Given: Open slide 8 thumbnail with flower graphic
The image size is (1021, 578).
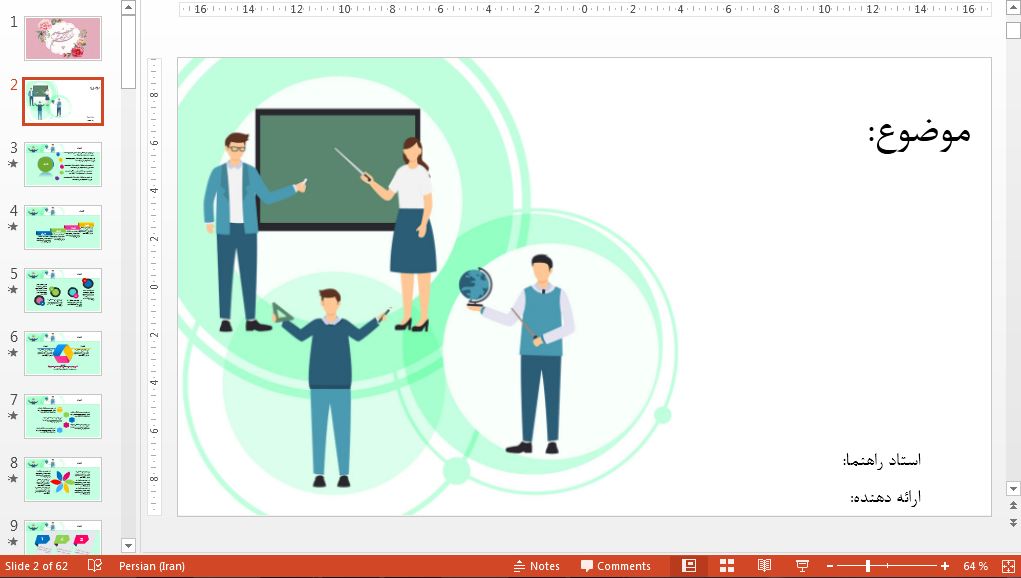Looking at the screenshot, I should [63, 479].
